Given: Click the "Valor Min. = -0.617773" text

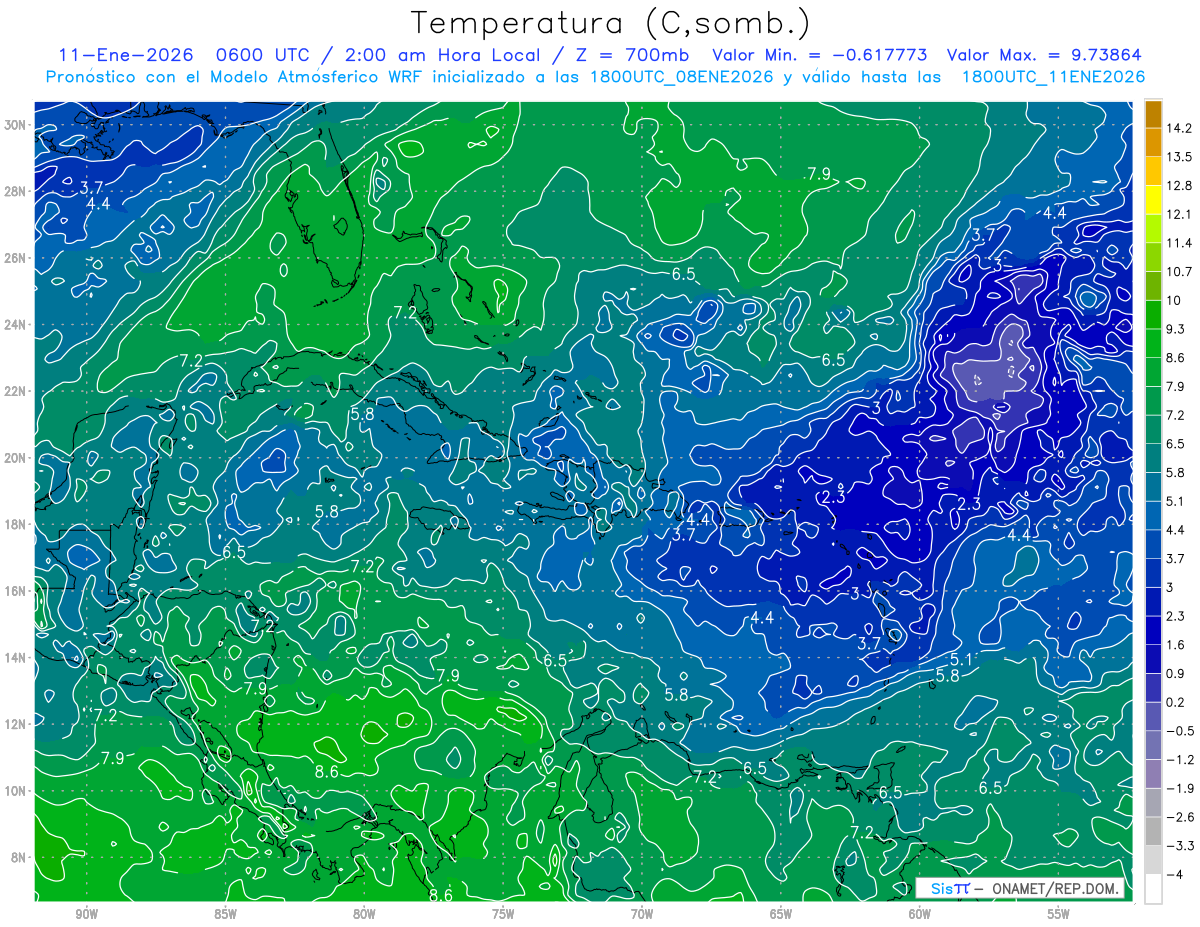Looking at the screenshot, I should click(820, 55).
